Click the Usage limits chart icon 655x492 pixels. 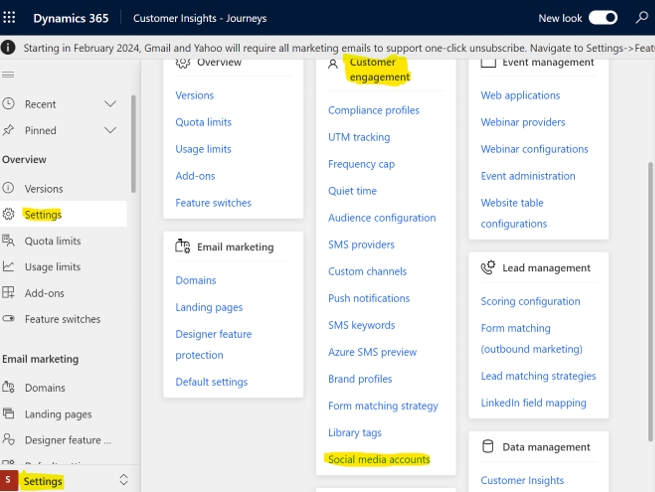point(8,266)
